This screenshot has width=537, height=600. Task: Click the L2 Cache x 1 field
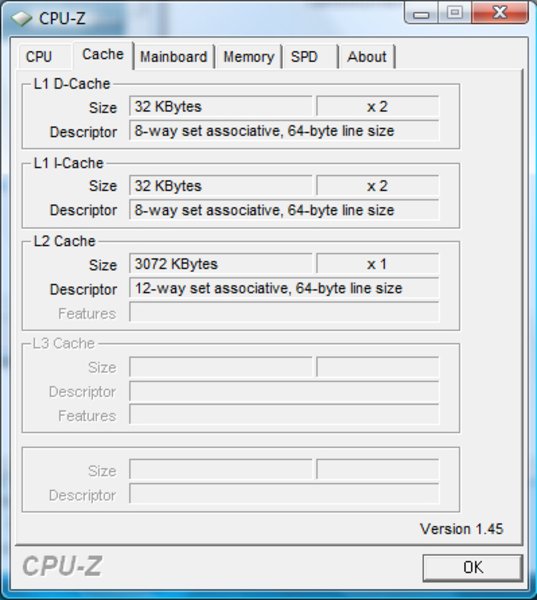377,264
